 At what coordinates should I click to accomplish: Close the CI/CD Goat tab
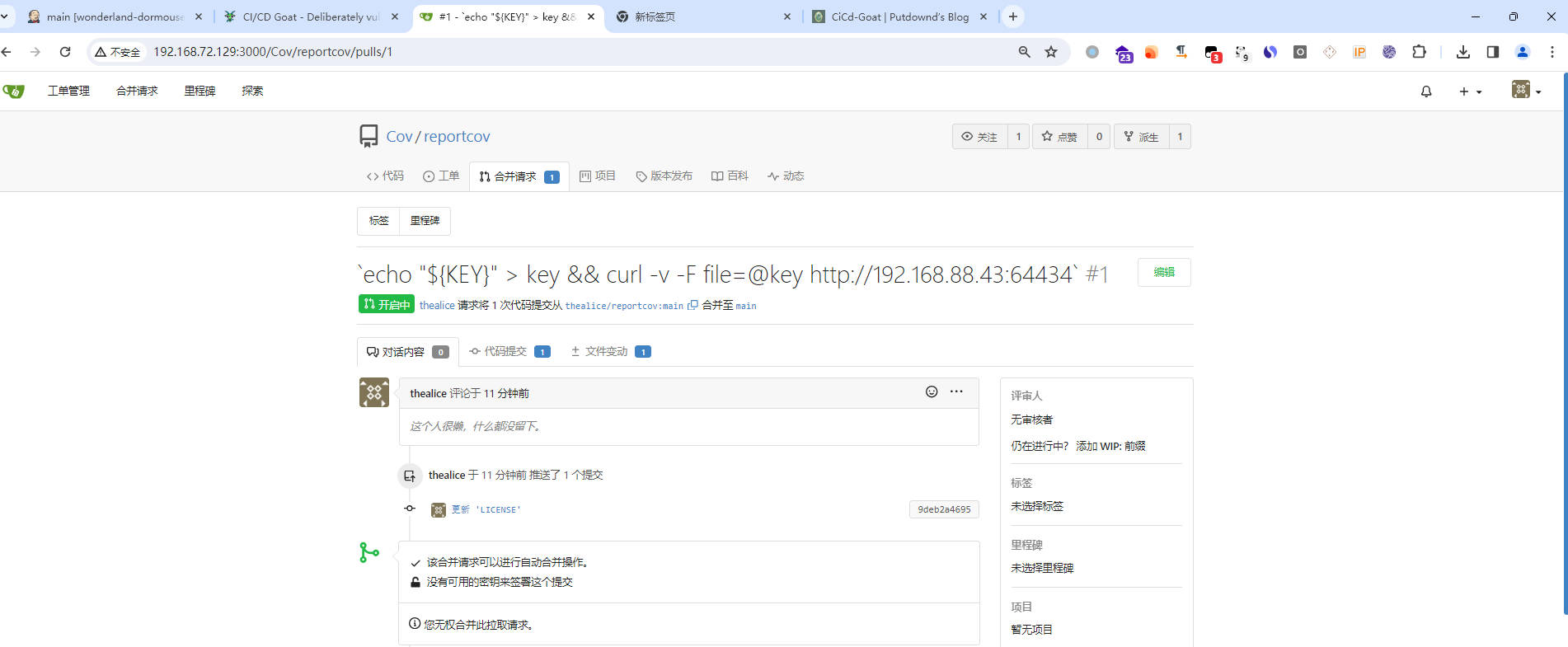(x=395, y=16)
